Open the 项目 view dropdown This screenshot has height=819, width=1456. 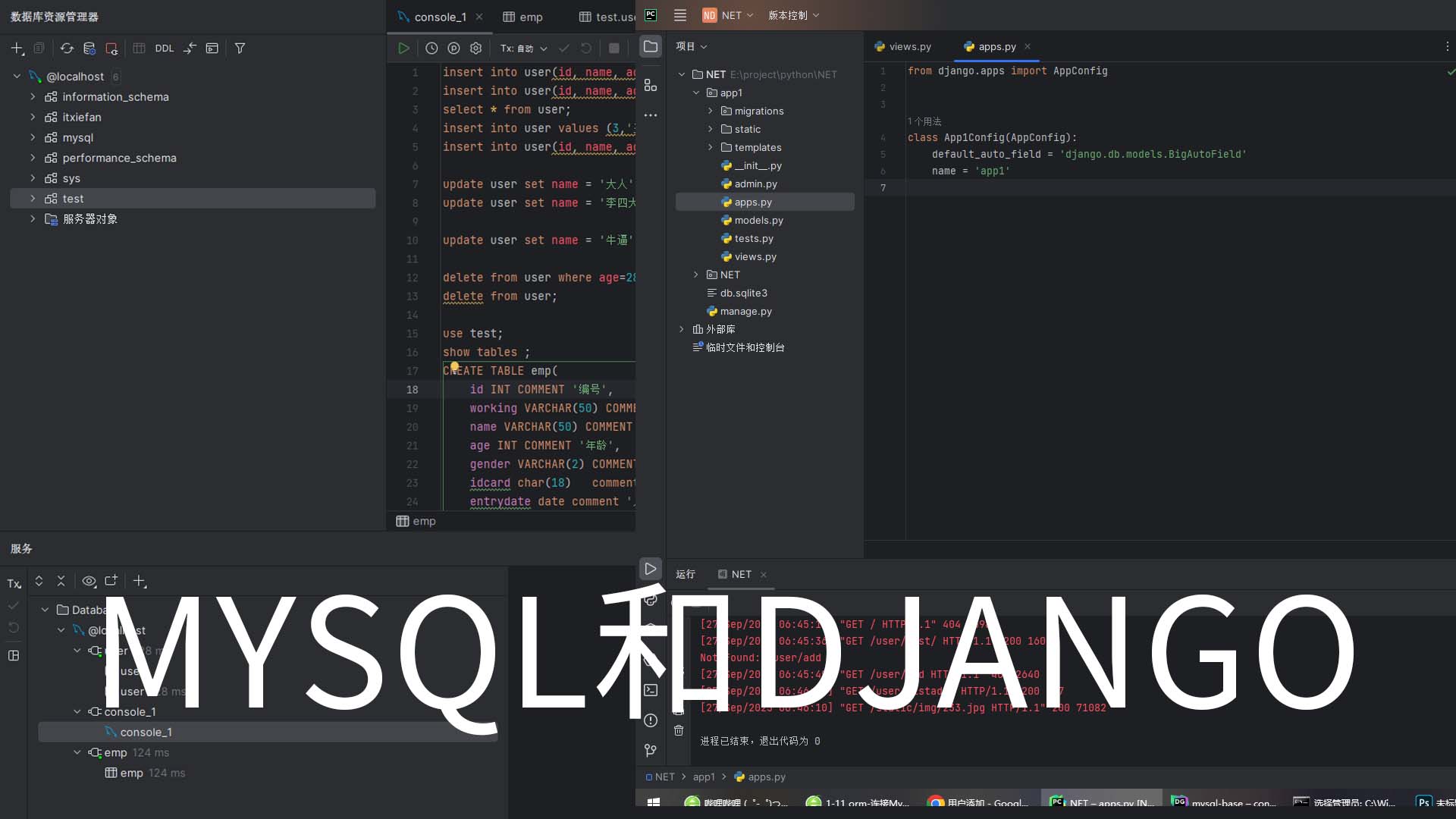point(692,47)
